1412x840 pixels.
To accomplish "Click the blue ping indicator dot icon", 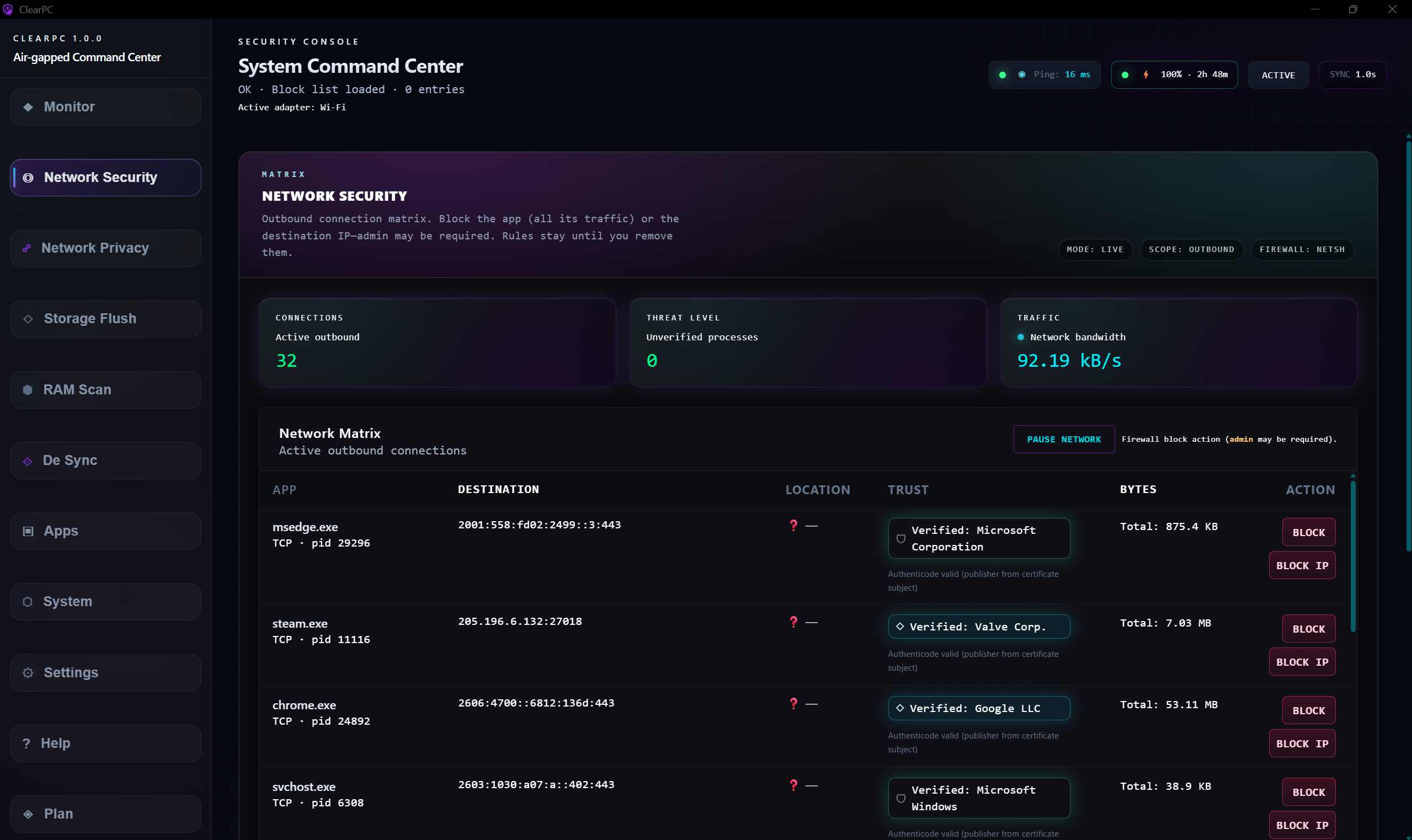I will [1022, 74].
